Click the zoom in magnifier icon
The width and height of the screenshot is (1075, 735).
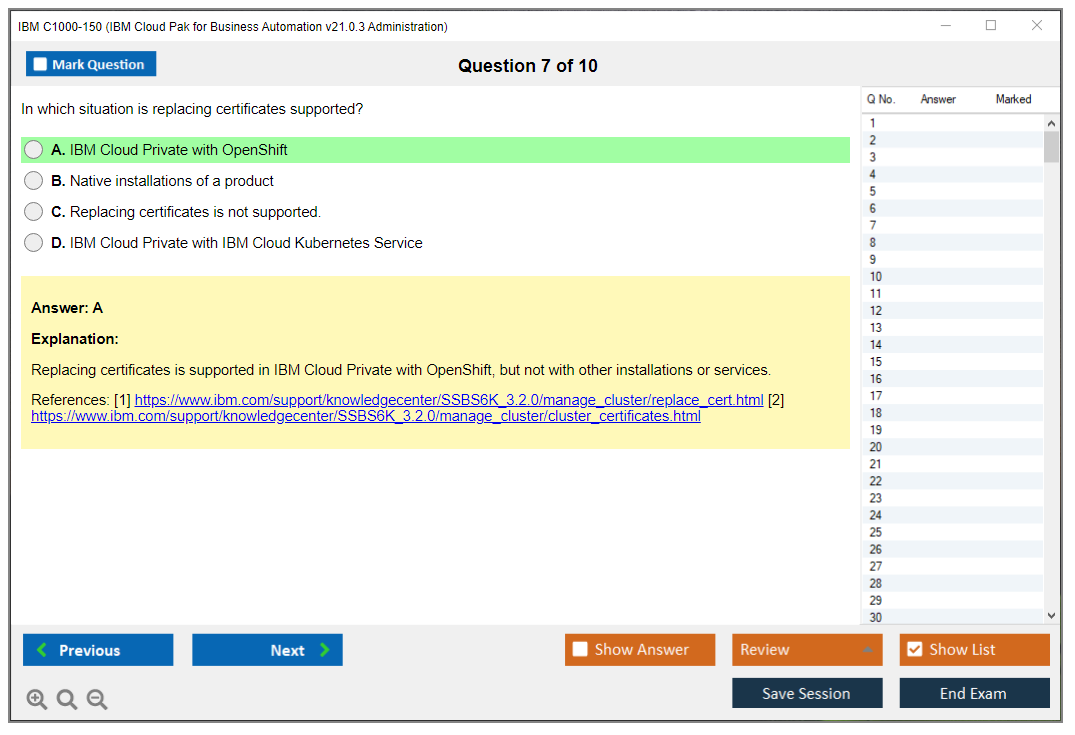(37, 700)
